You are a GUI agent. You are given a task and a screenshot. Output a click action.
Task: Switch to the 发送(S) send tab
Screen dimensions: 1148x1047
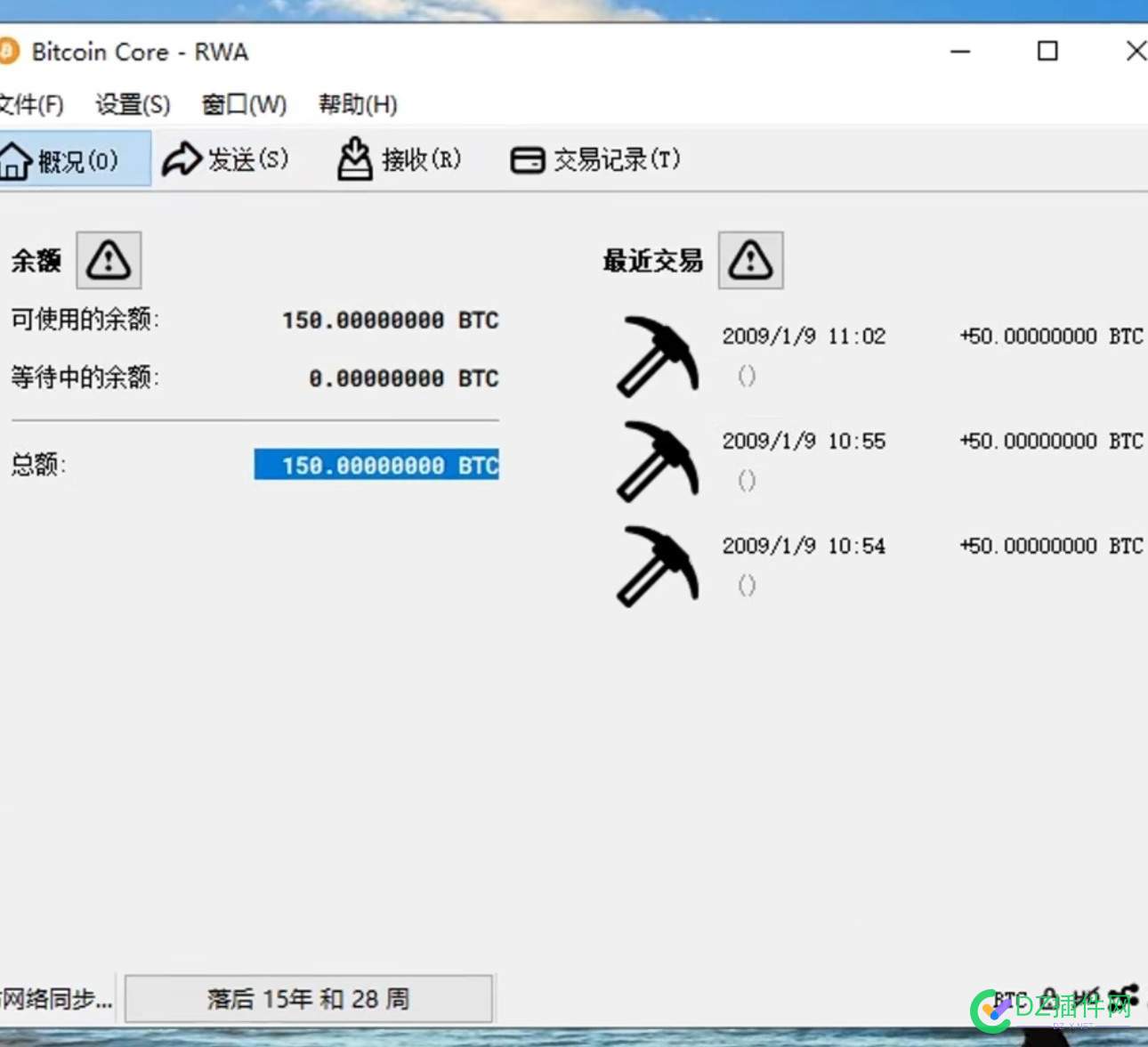[x=225, y=159]
